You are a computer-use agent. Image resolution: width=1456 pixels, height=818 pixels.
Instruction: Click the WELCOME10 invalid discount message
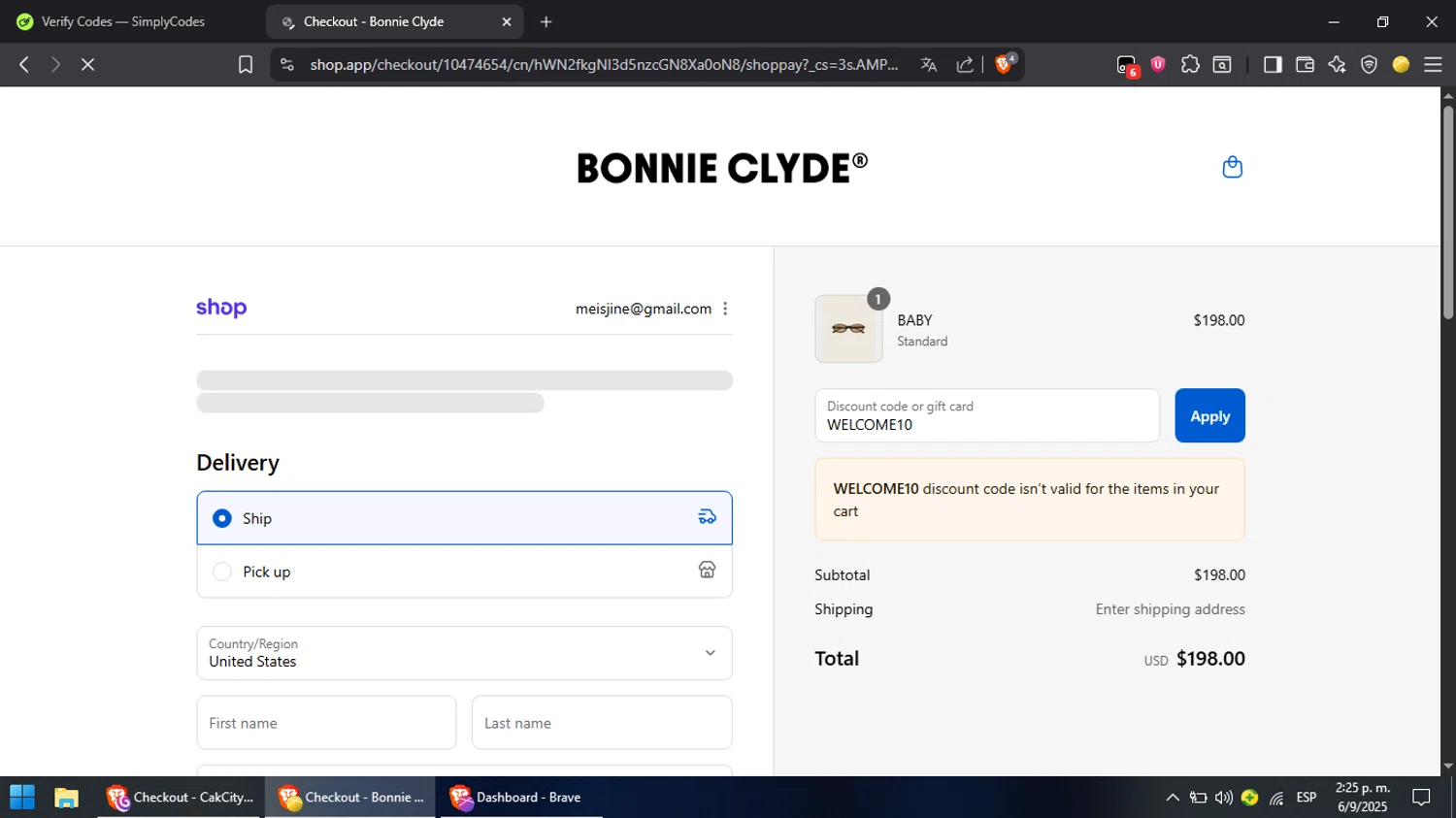point(1030,500)
